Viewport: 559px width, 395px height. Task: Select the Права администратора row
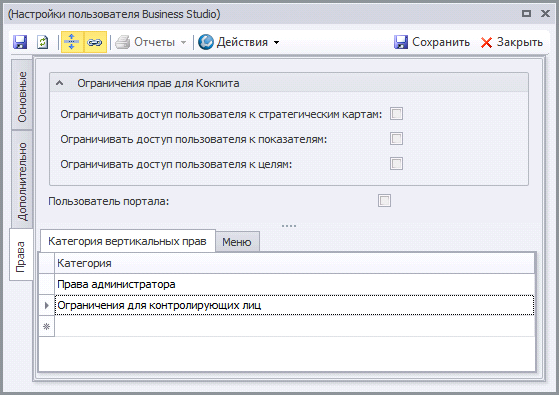294,284
